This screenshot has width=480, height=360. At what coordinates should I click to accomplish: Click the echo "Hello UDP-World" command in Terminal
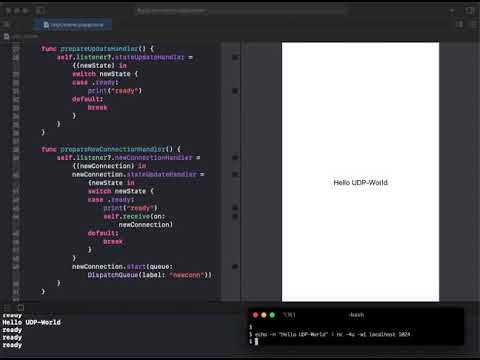332,334
